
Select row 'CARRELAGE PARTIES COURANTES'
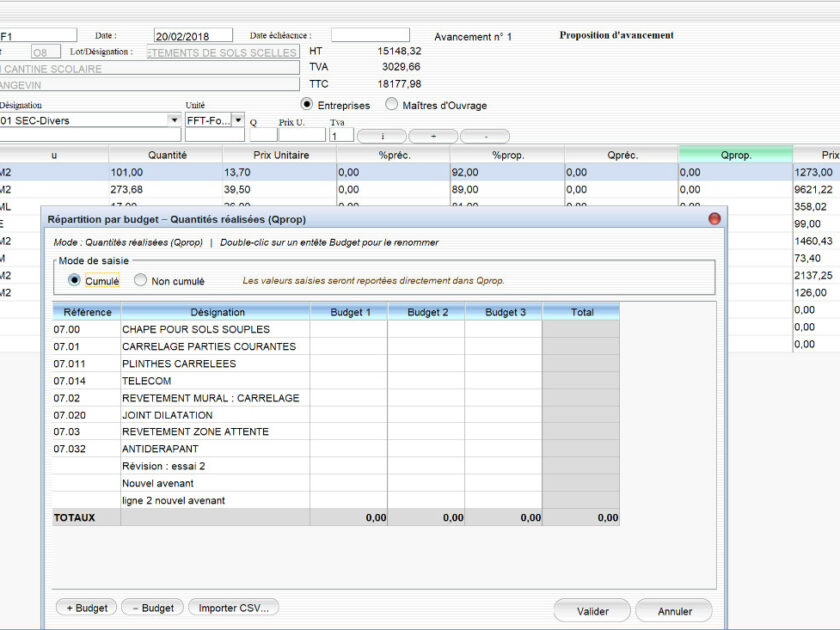pyautogui.click(x=336, y=346)
